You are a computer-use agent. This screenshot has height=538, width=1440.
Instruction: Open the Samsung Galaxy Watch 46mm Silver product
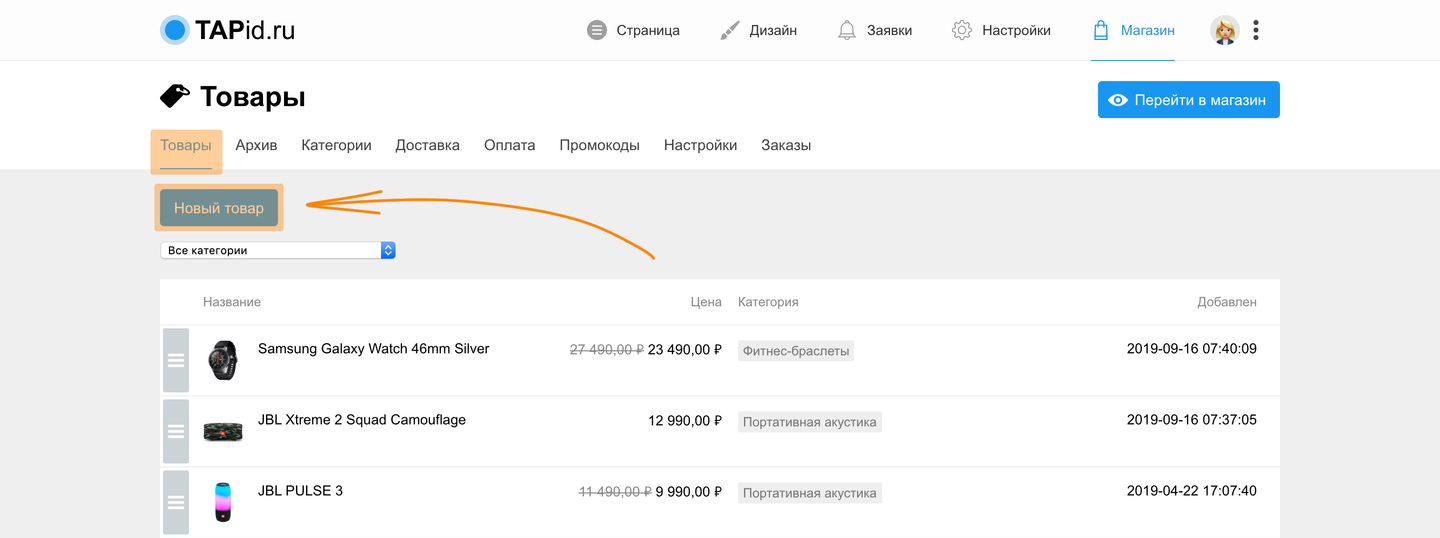pyautogui.click(x=373, y=349)
